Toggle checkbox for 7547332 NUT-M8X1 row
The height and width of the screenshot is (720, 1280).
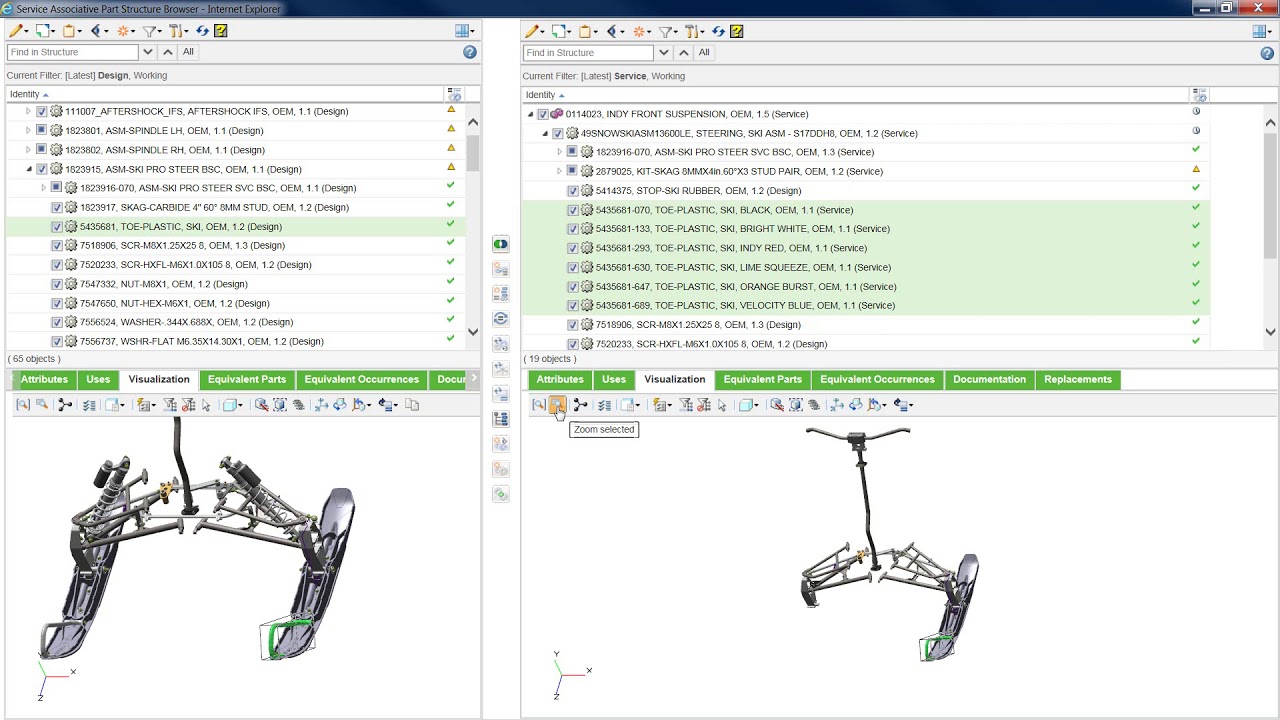click(57, 284)
